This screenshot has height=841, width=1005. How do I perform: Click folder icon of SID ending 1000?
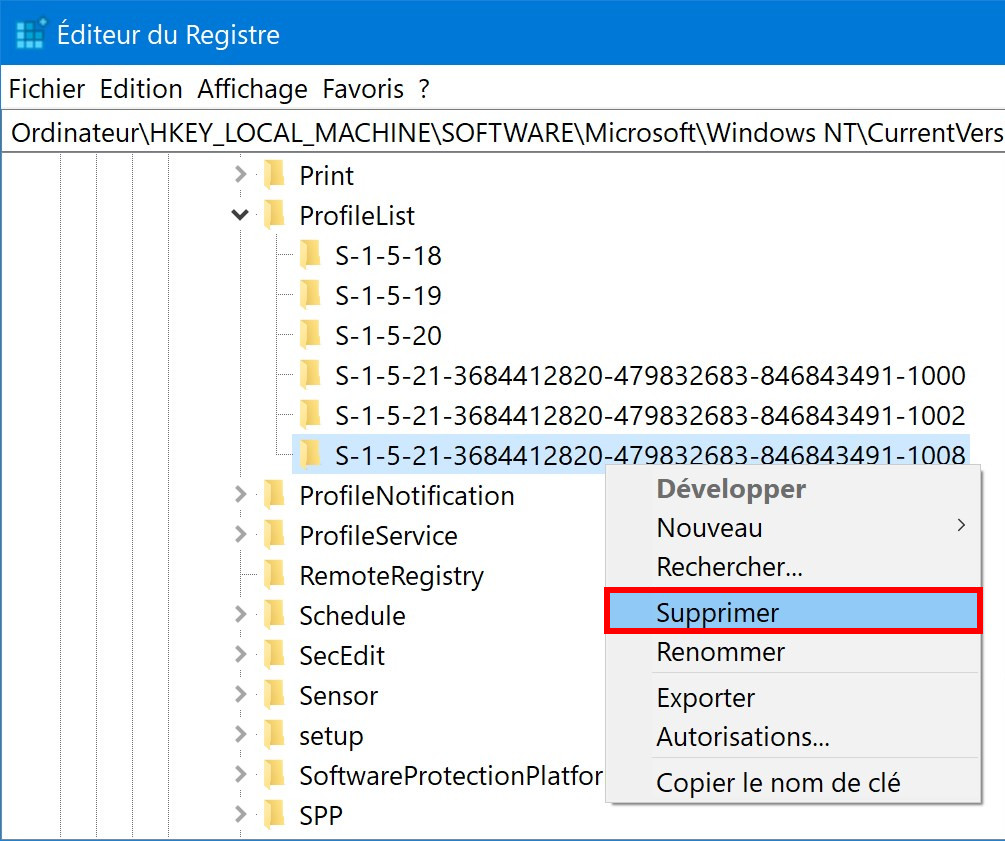310,374
